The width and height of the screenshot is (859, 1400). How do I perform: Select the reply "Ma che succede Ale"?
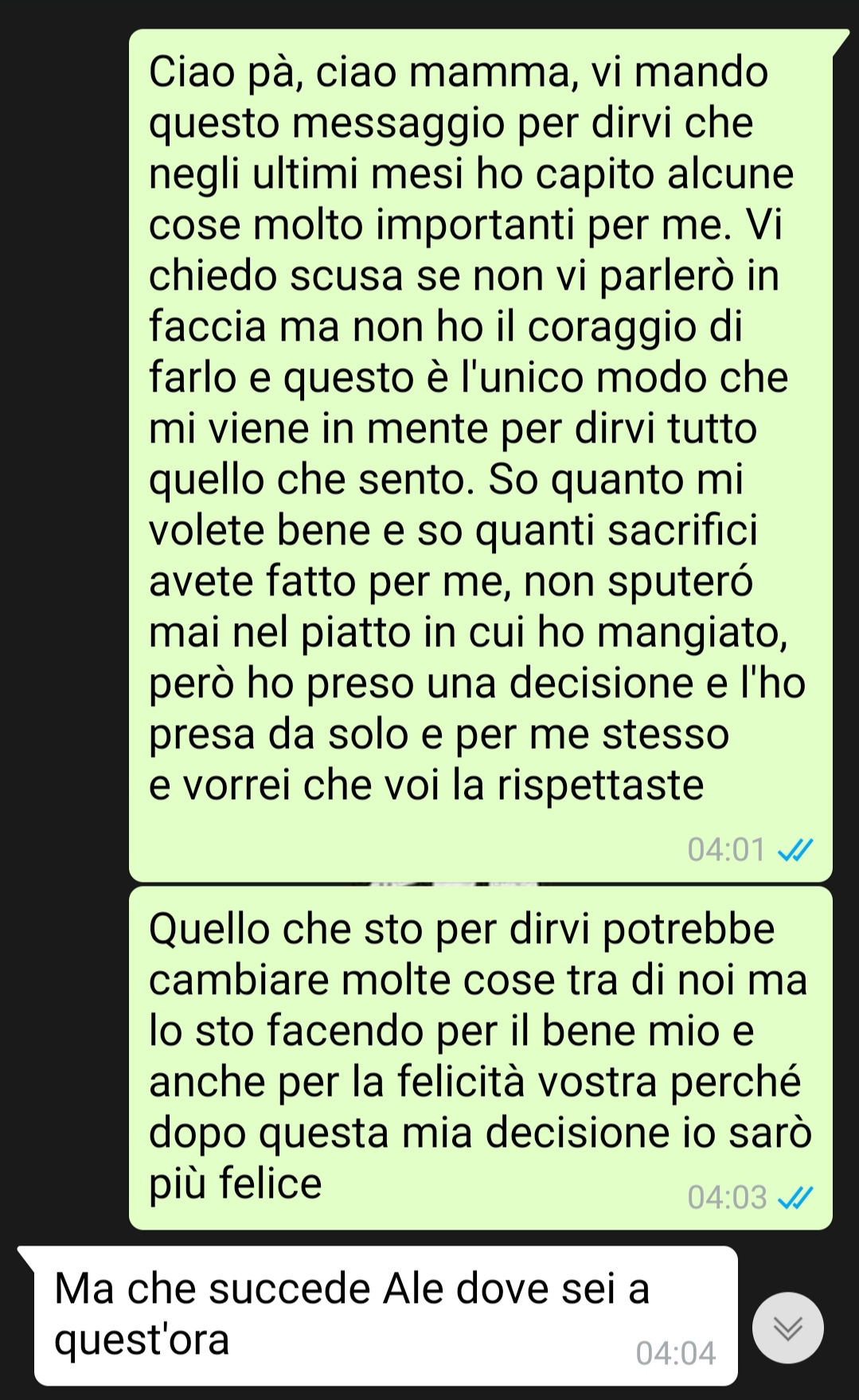[x=385, y=1316]
